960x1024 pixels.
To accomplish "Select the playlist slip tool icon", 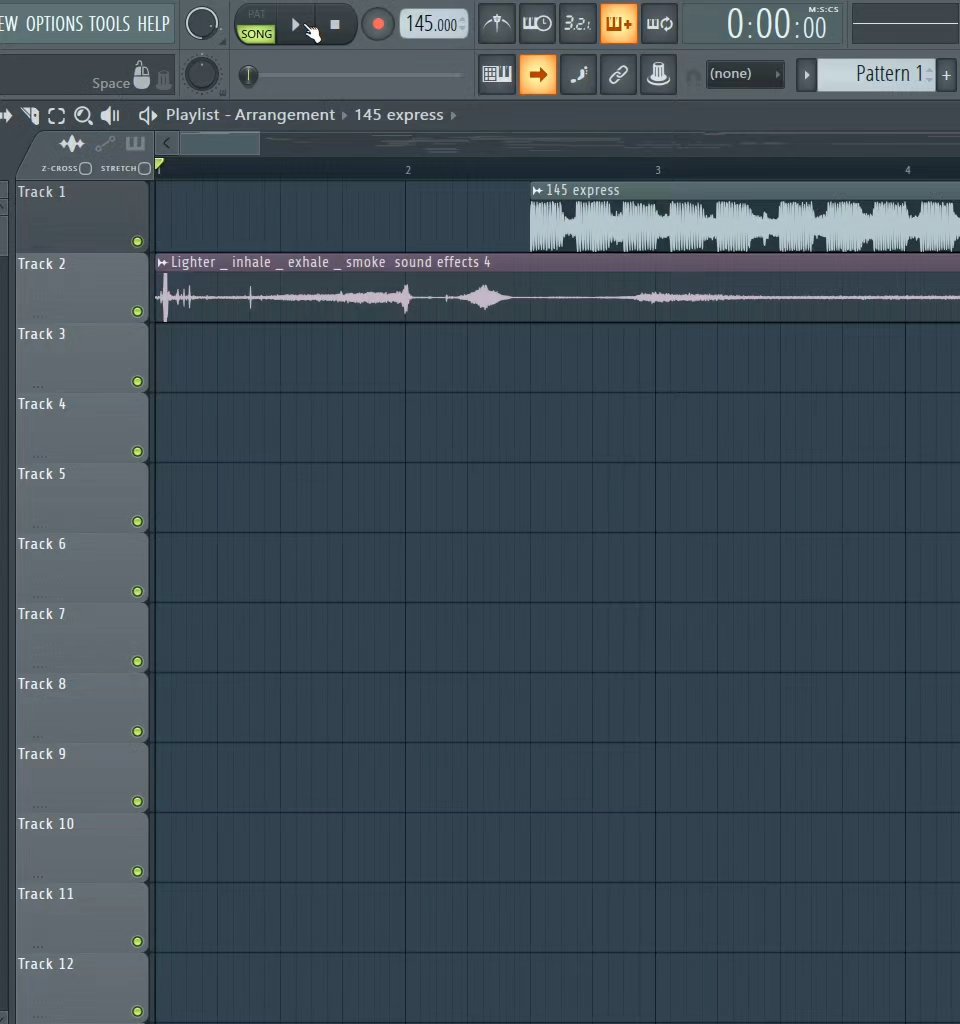I will tap(30, 116).
